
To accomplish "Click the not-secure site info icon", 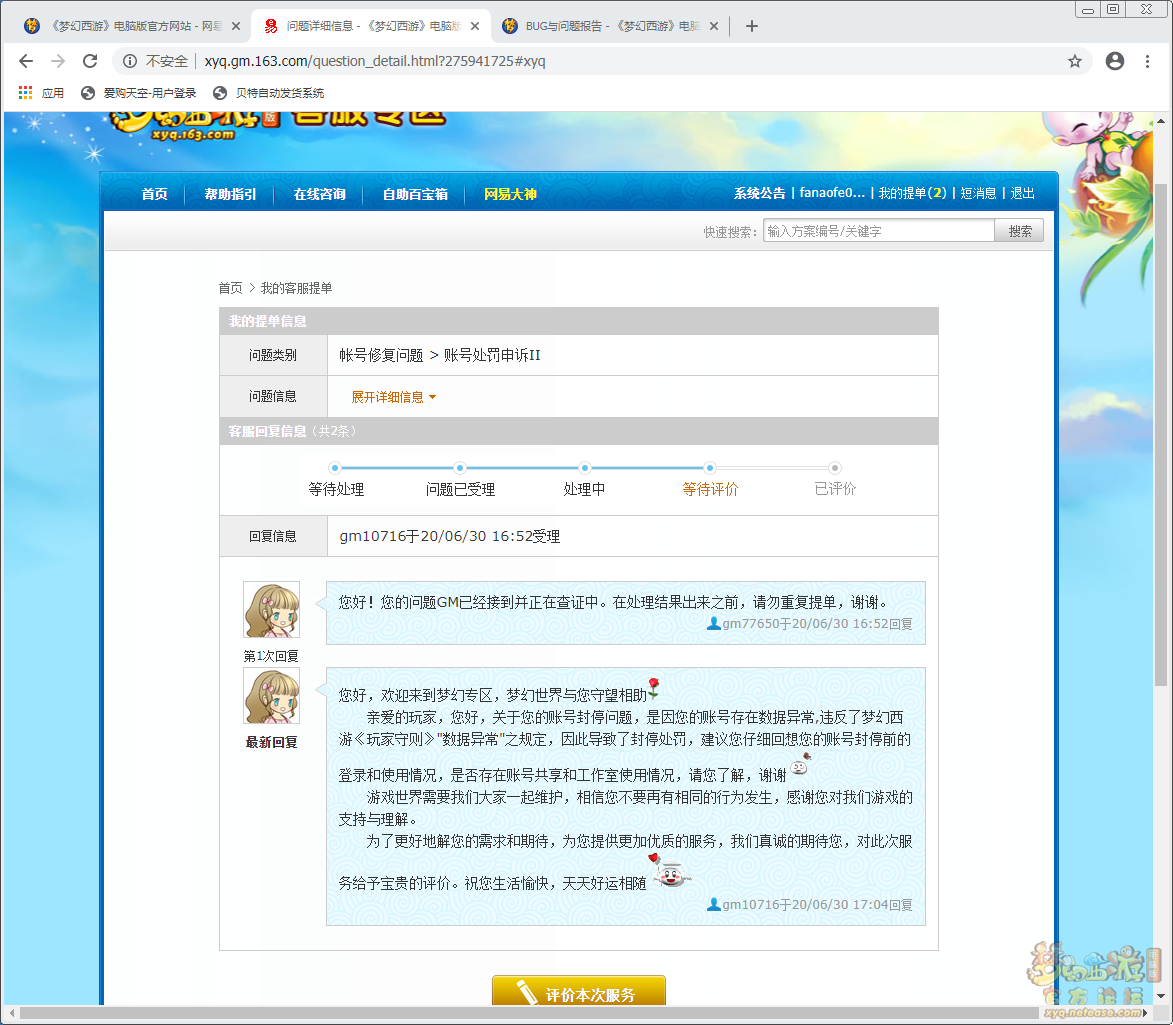I will tap(129, 61).
